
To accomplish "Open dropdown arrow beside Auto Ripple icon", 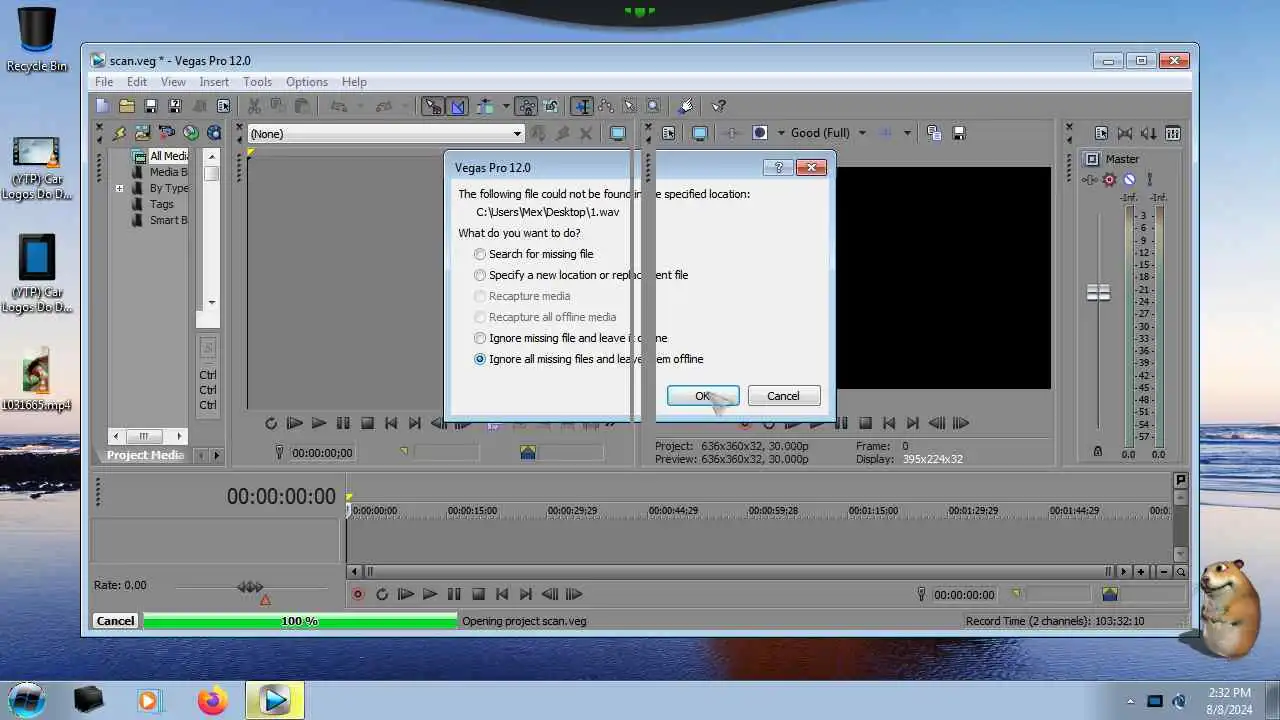I will [x=505, y=106].
